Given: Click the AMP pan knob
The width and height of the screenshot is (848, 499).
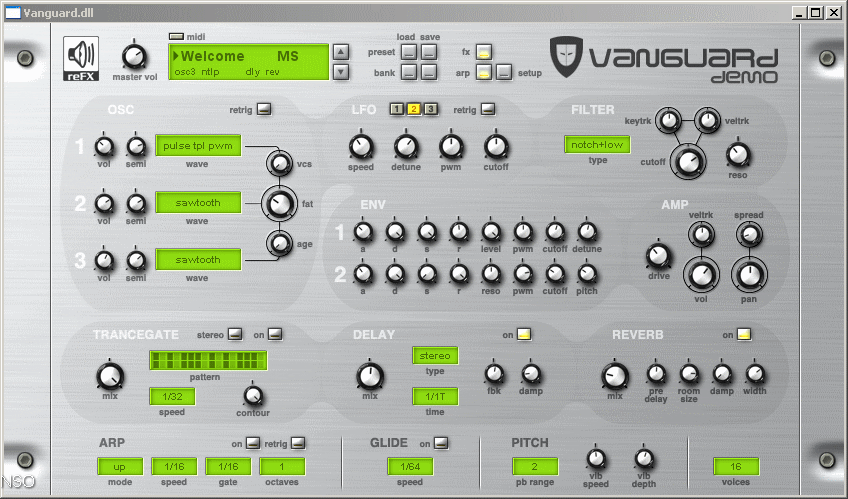Looking at the screenshot, I should pos(749,275).
